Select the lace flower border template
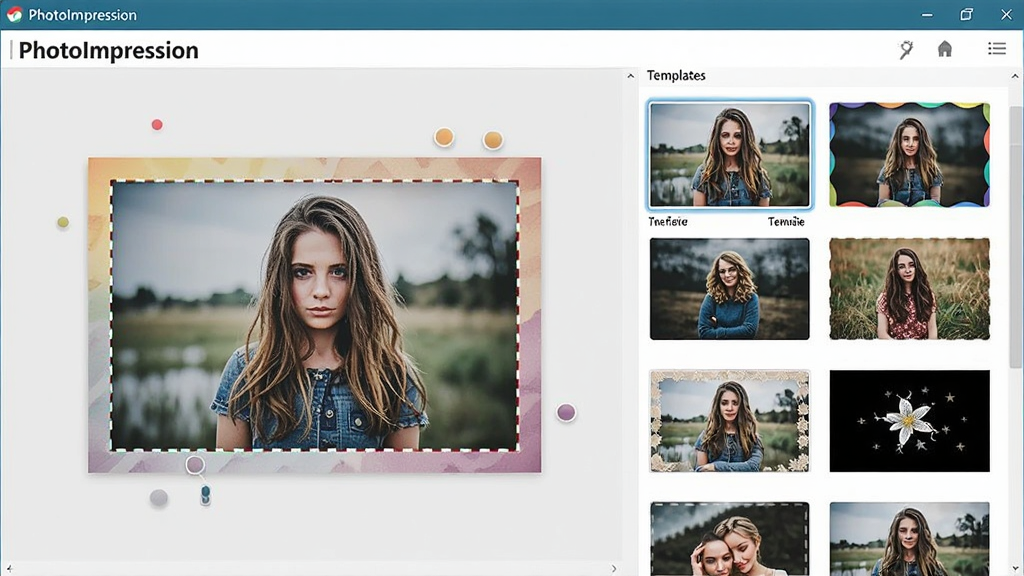 pyautogui.click(x=729, y=421)
